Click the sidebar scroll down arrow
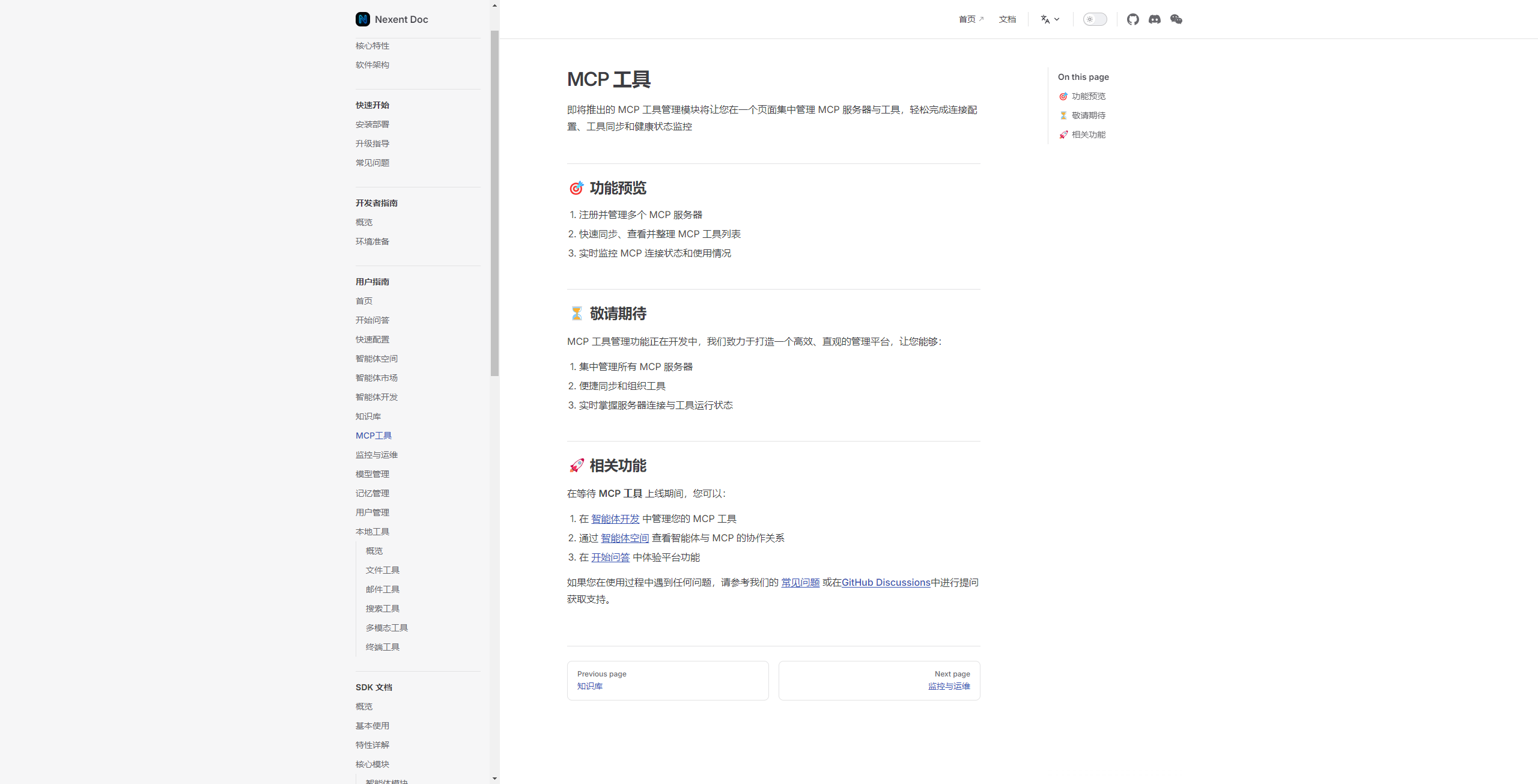Viewport: 1538px width, 784px height. click(x=494, y=778)
